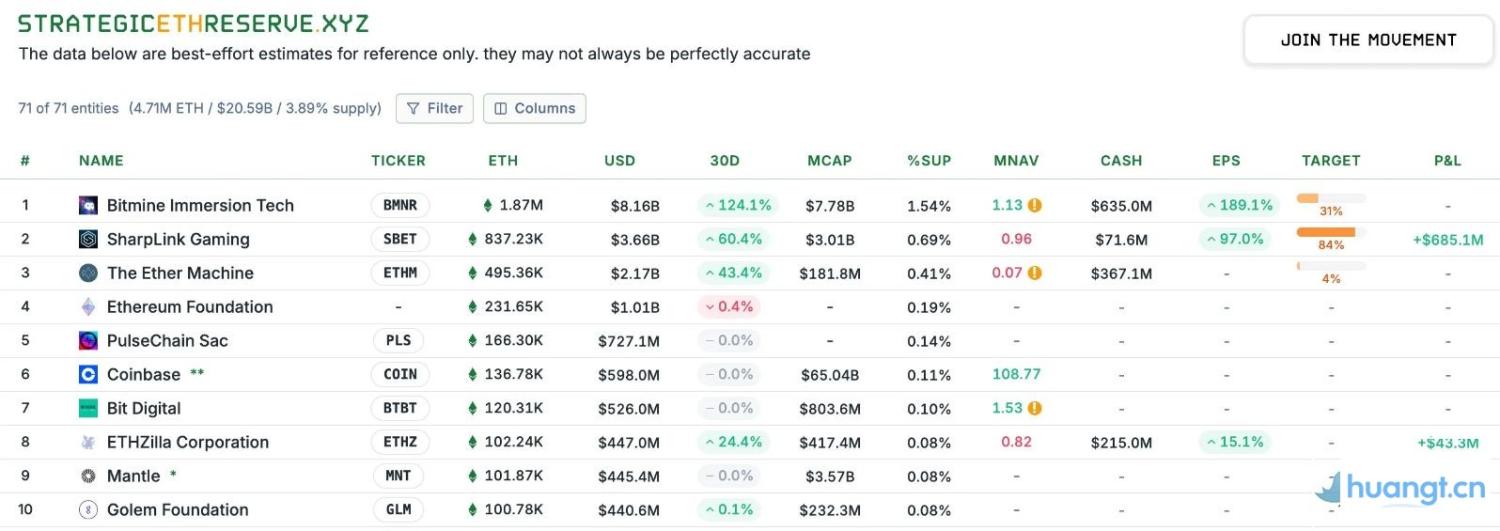Open the Columns selector

tap(534, 108)
